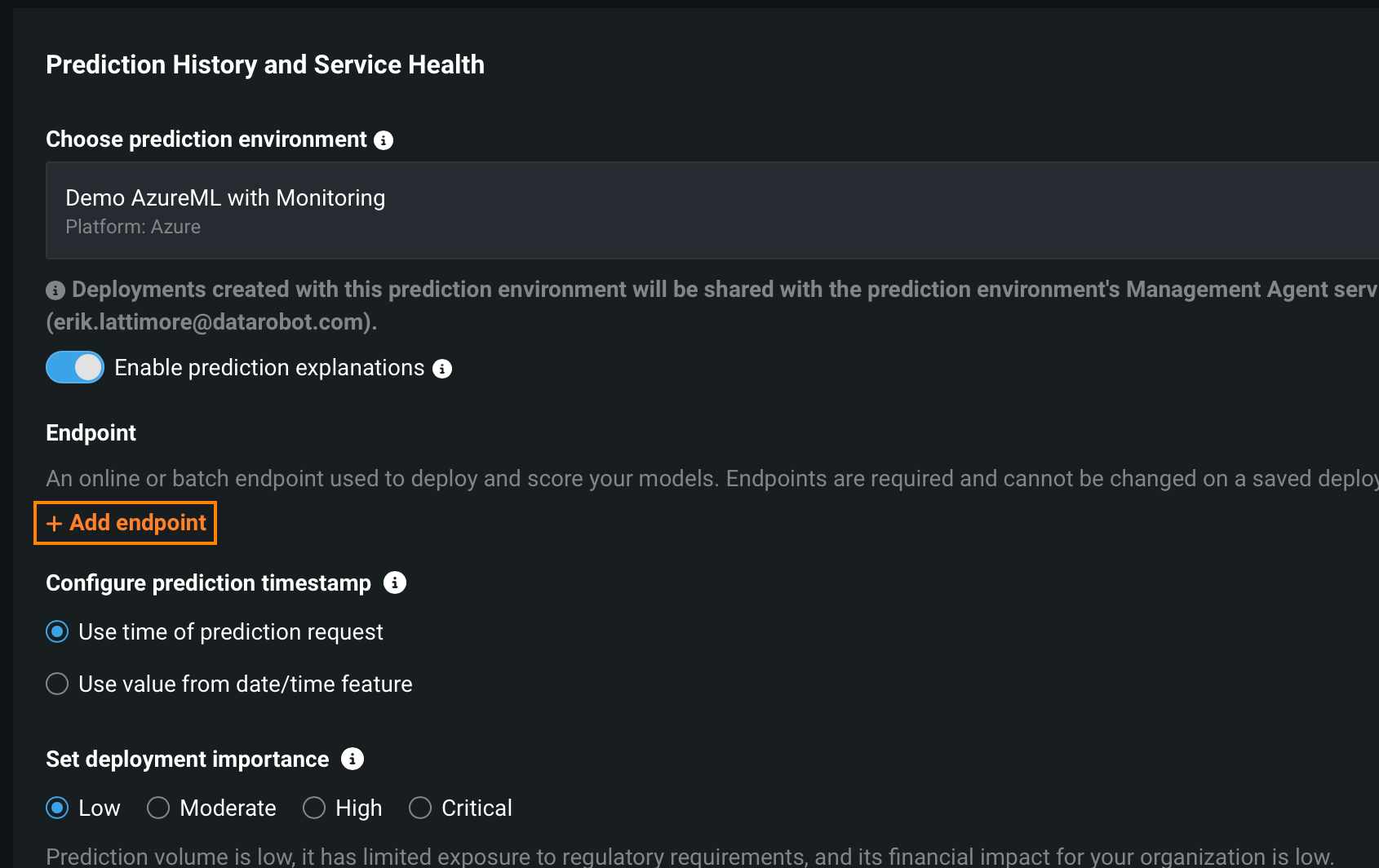Click Demo AzureML with Monitoring environment name
This screenshot has height=868, width=1379.
pos(225,198)
